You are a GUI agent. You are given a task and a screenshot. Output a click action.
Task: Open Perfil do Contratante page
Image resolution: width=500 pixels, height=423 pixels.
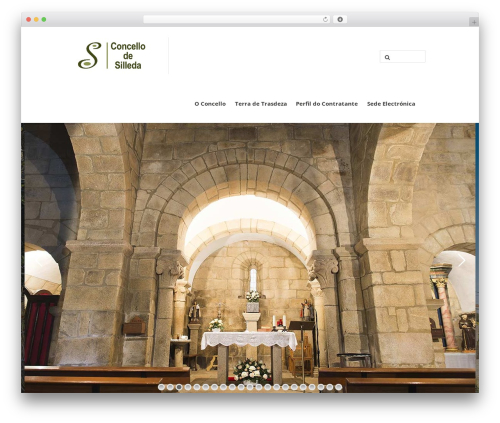pyautogui.click(x=327, y=104)
